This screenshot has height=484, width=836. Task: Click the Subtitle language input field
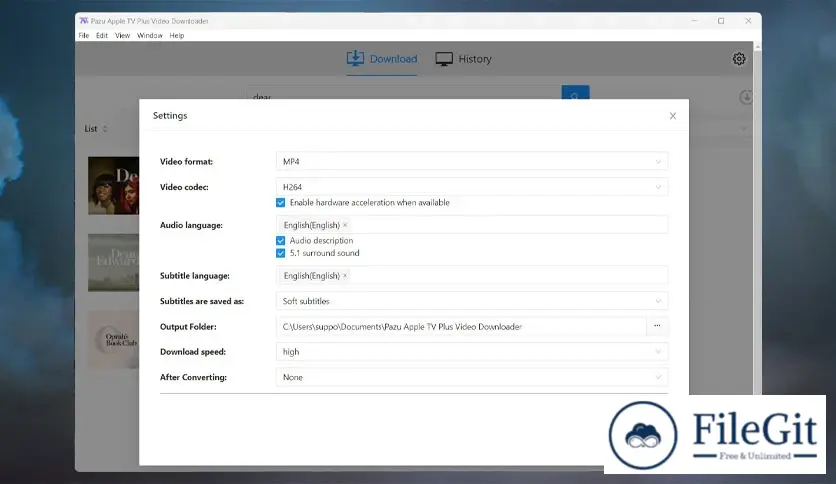pyautogui.click(x=472, y=276)
